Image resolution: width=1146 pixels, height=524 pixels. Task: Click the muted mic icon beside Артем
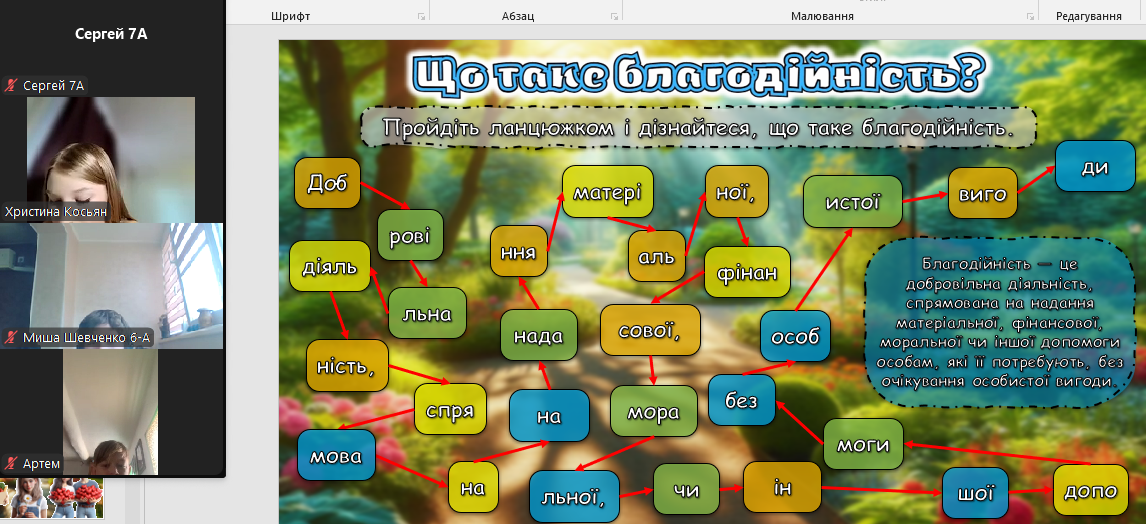(12, 464)
